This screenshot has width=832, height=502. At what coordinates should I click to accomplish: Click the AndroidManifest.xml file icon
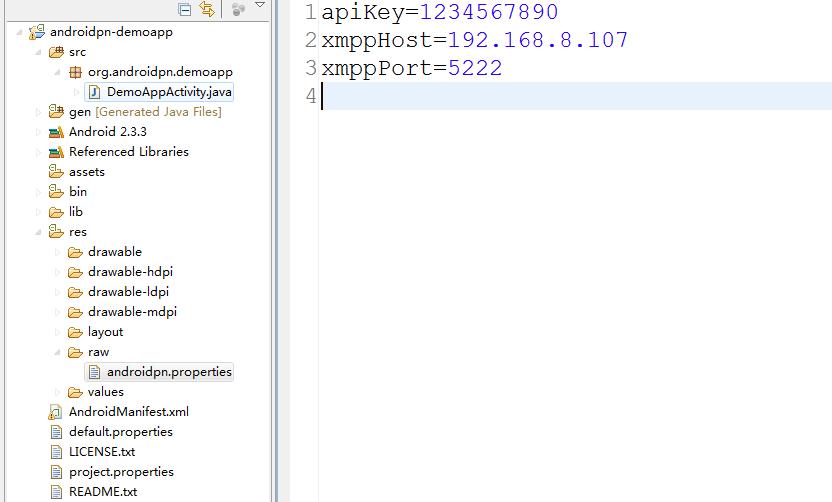[x=56, y=412]
